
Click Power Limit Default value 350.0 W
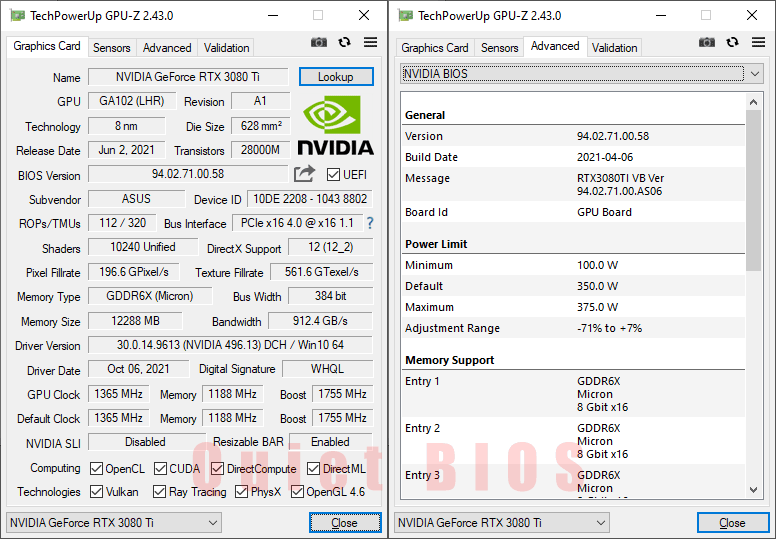click(x=597, y=287)
